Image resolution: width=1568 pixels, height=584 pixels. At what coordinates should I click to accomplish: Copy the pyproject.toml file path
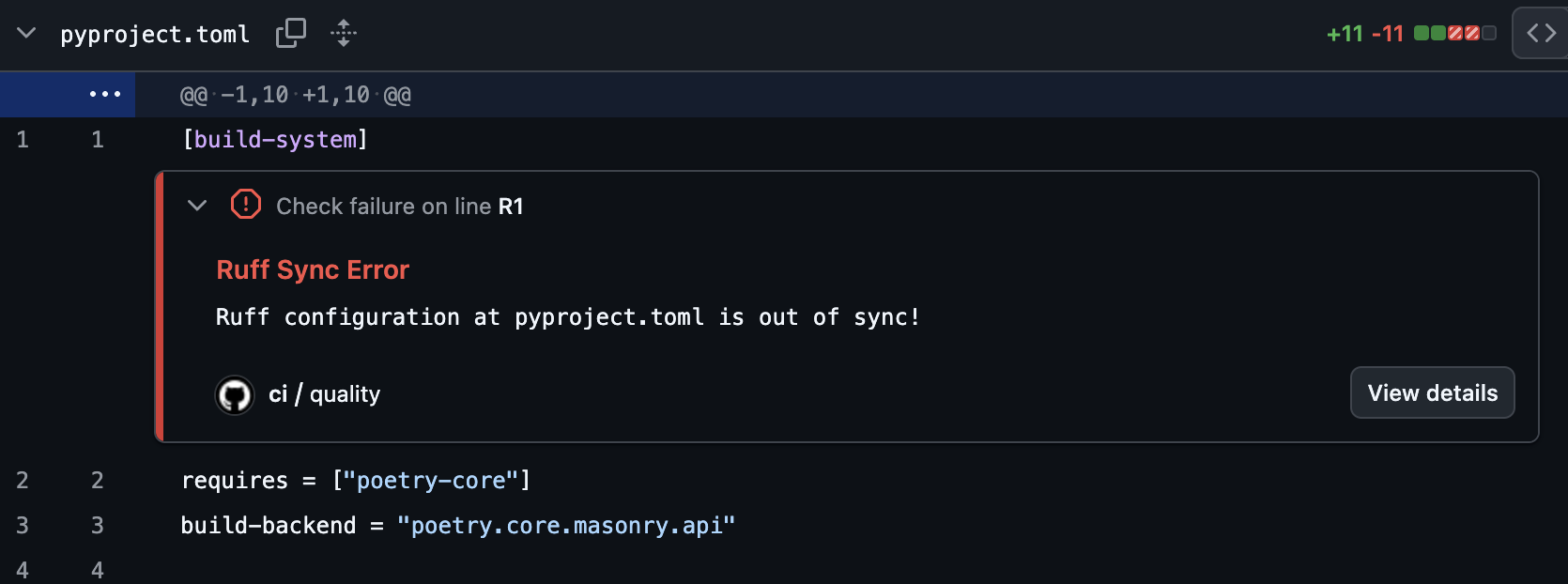[x=291, y=32]
